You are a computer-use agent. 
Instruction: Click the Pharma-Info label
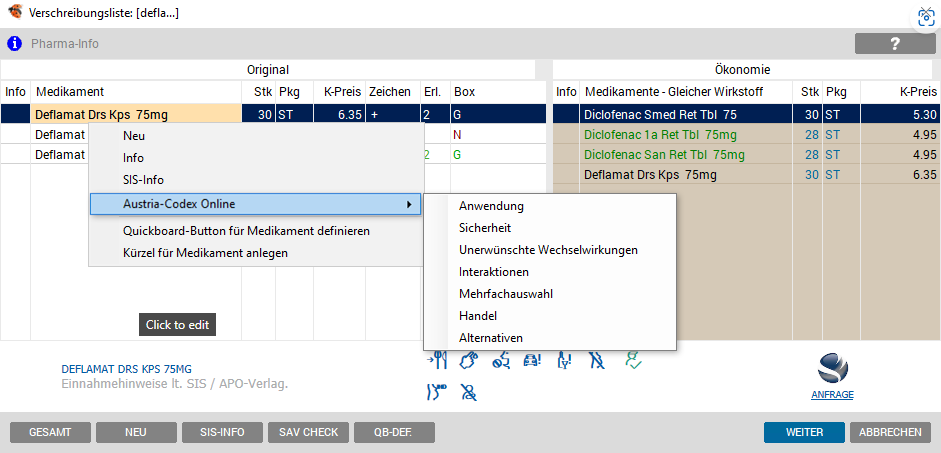(x=65, y=44)
